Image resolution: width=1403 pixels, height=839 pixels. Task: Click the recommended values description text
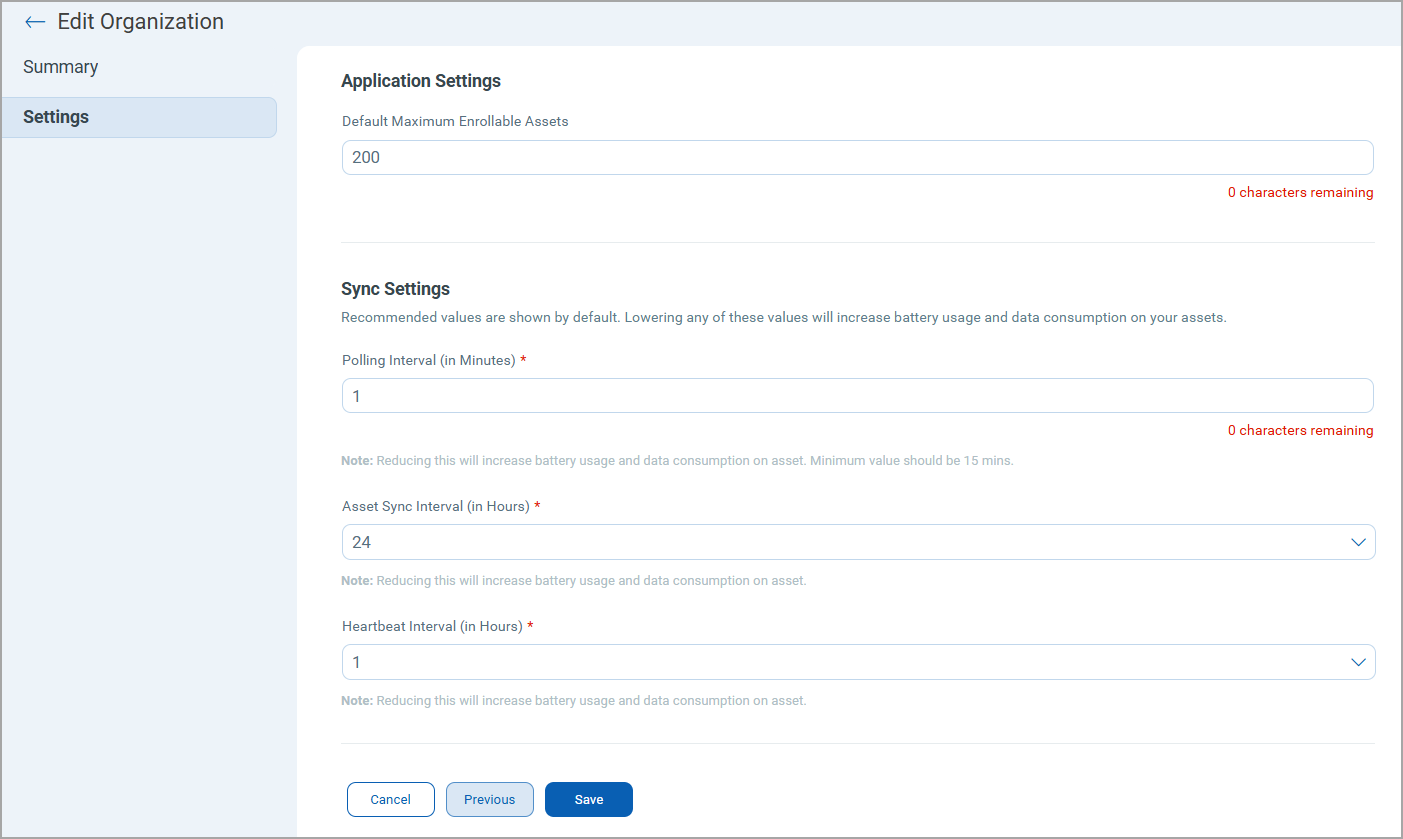pos(784,318)
